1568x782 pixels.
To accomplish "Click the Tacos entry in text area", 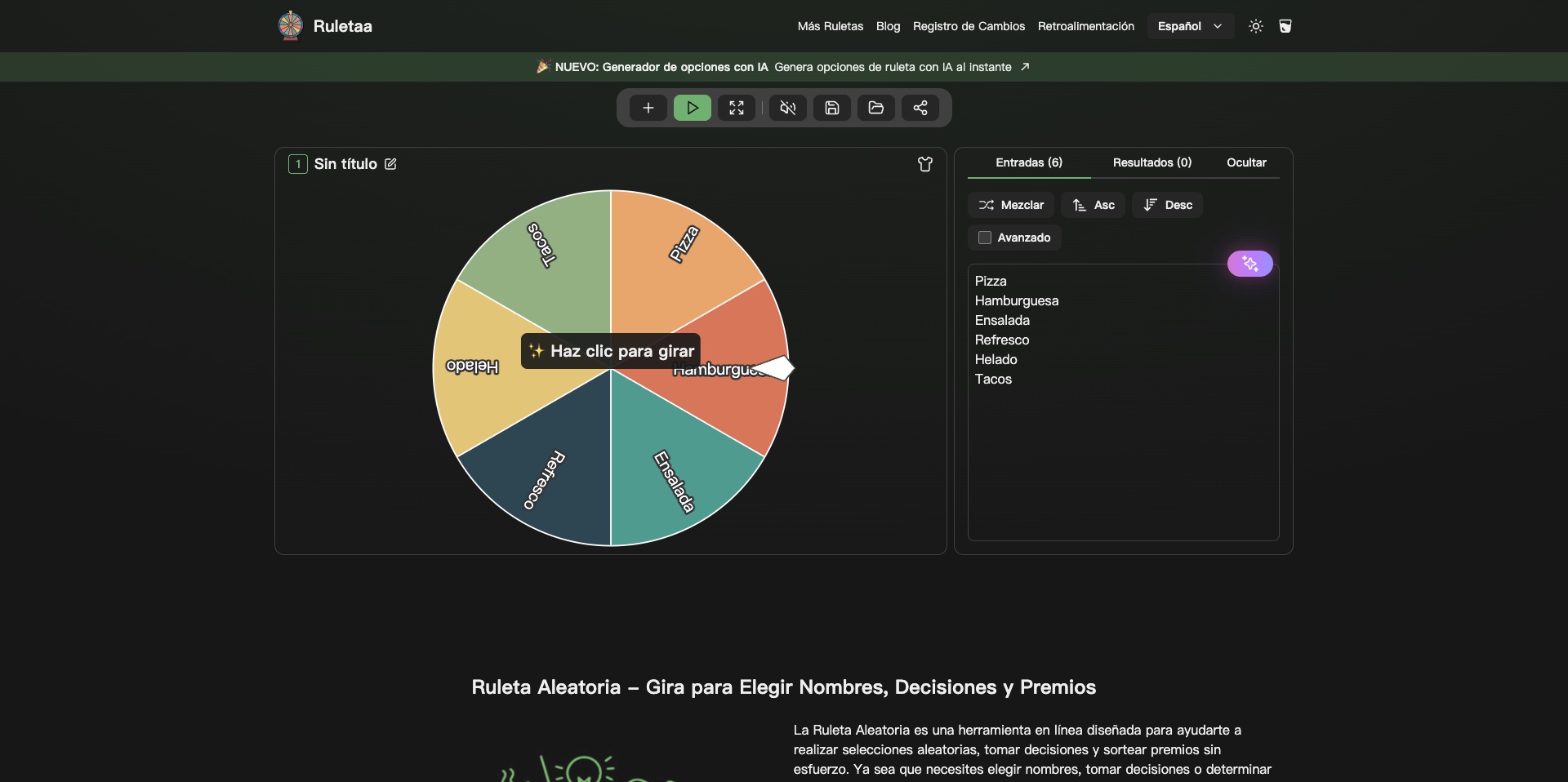I will click(x=993, y=379).
